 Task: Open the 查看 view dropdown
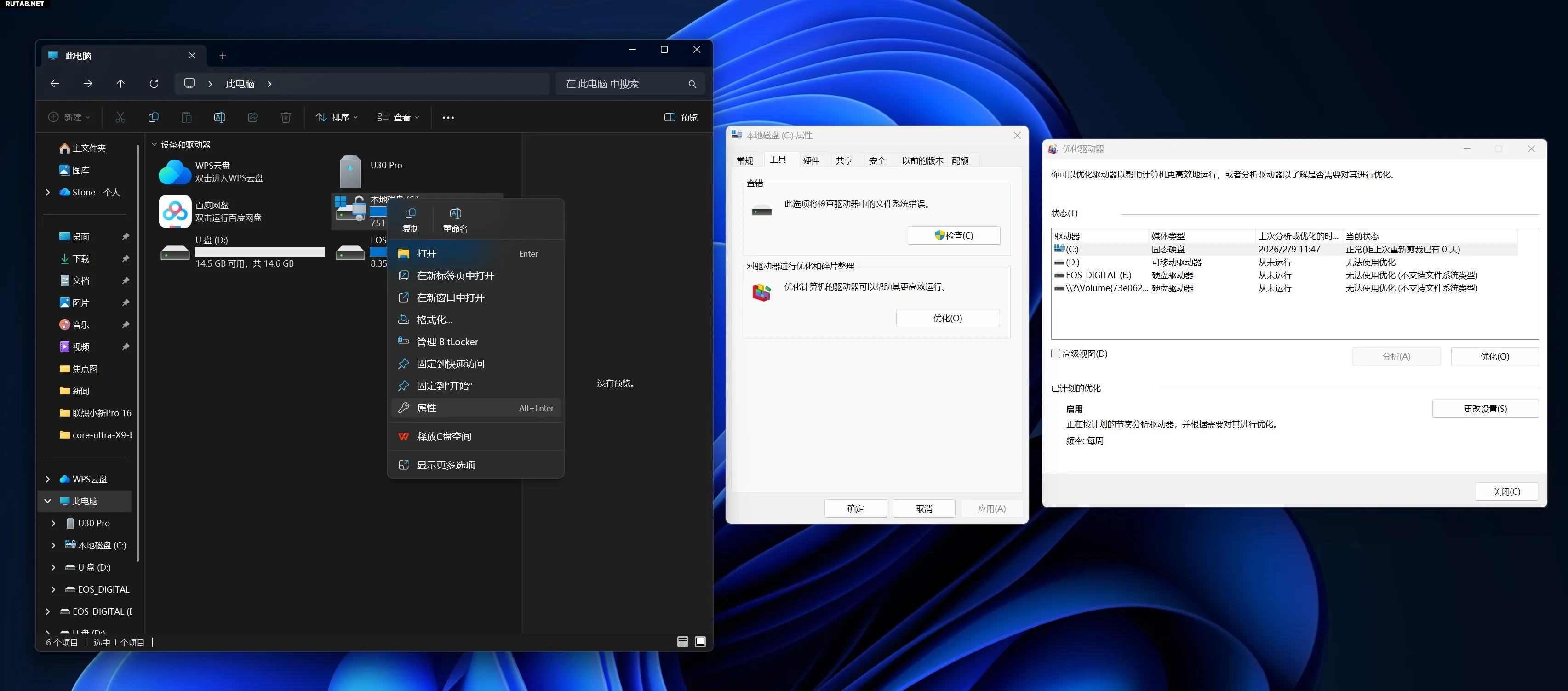click(398, 118)
